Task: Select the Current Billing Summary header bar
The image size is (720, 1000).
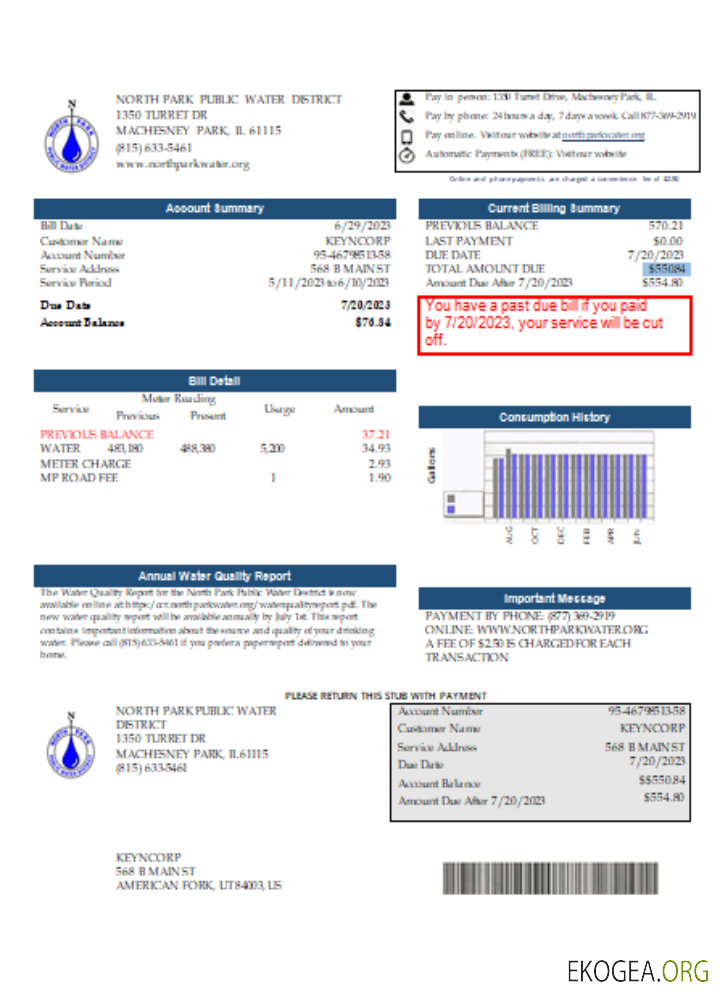Action: (x=553, y=208)
